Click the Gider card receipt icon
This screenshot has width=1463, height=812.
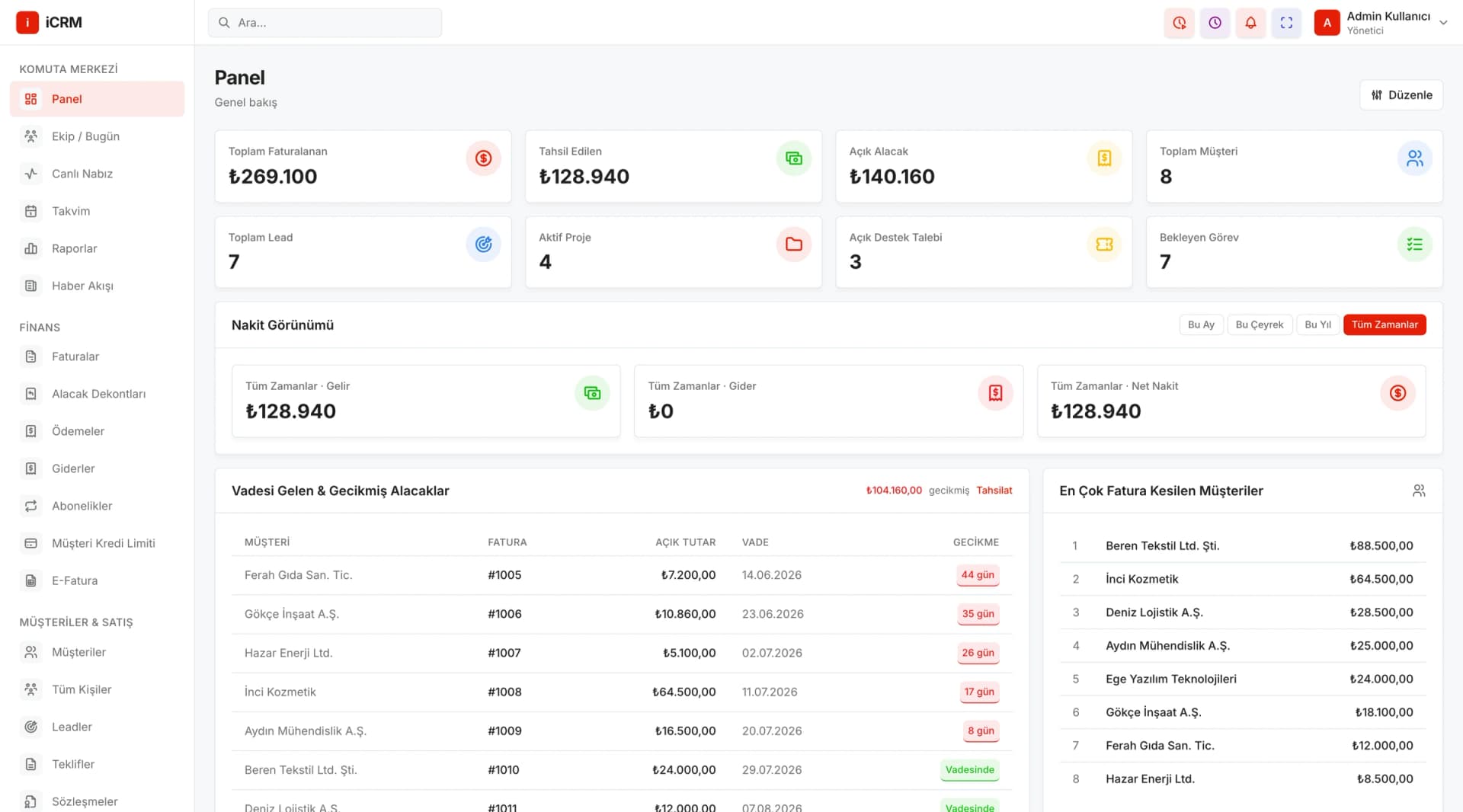click(995, 393)
